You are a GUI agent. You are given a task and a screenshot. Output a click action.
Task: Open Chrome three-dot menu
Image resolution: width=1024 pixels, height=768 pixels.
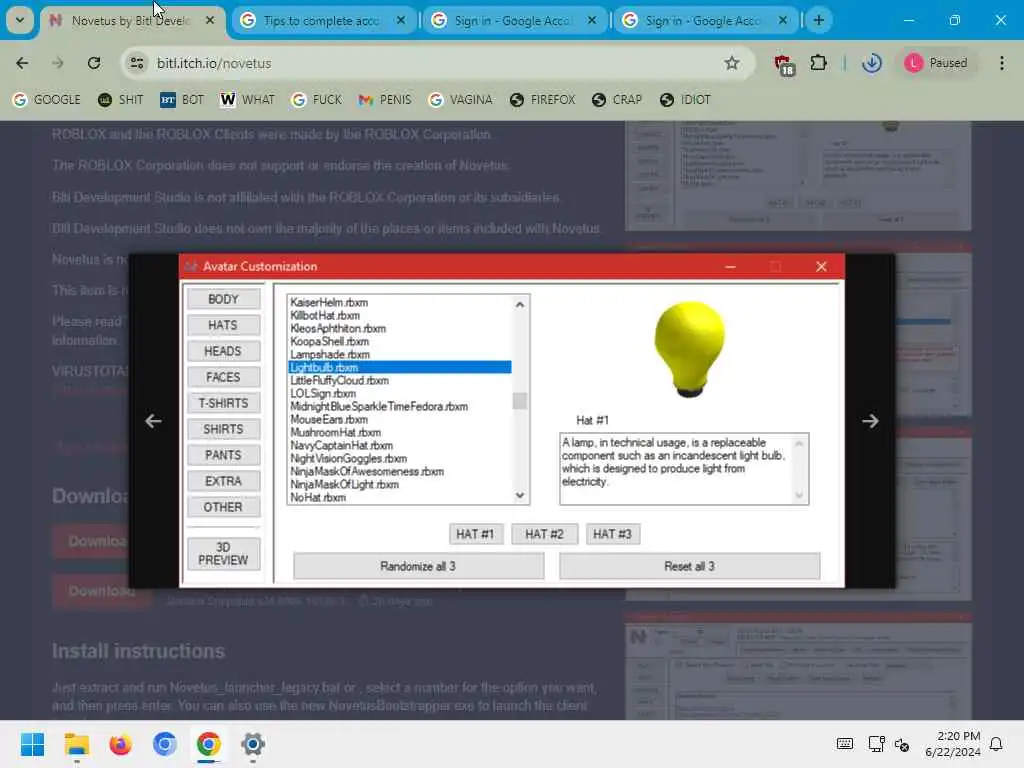[1002, 63]
